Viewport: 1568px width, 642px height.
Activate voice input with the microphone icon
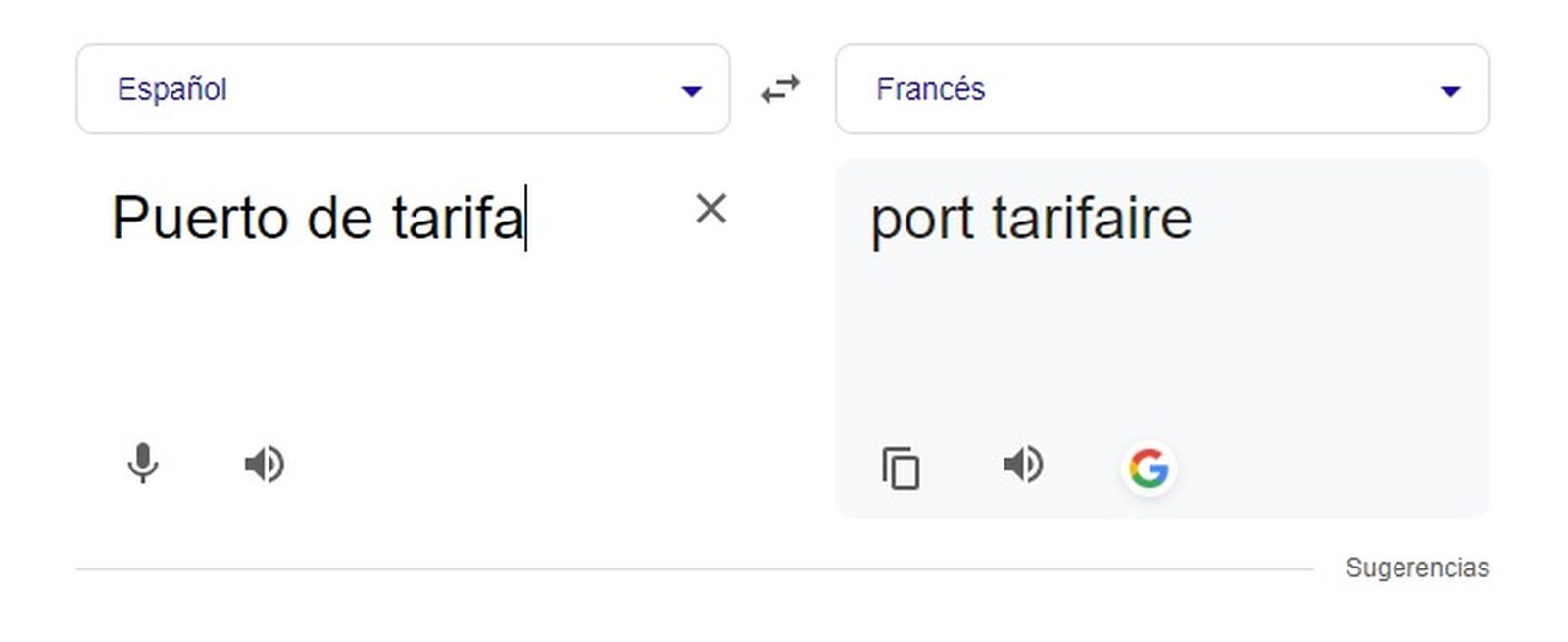(143, 465)
